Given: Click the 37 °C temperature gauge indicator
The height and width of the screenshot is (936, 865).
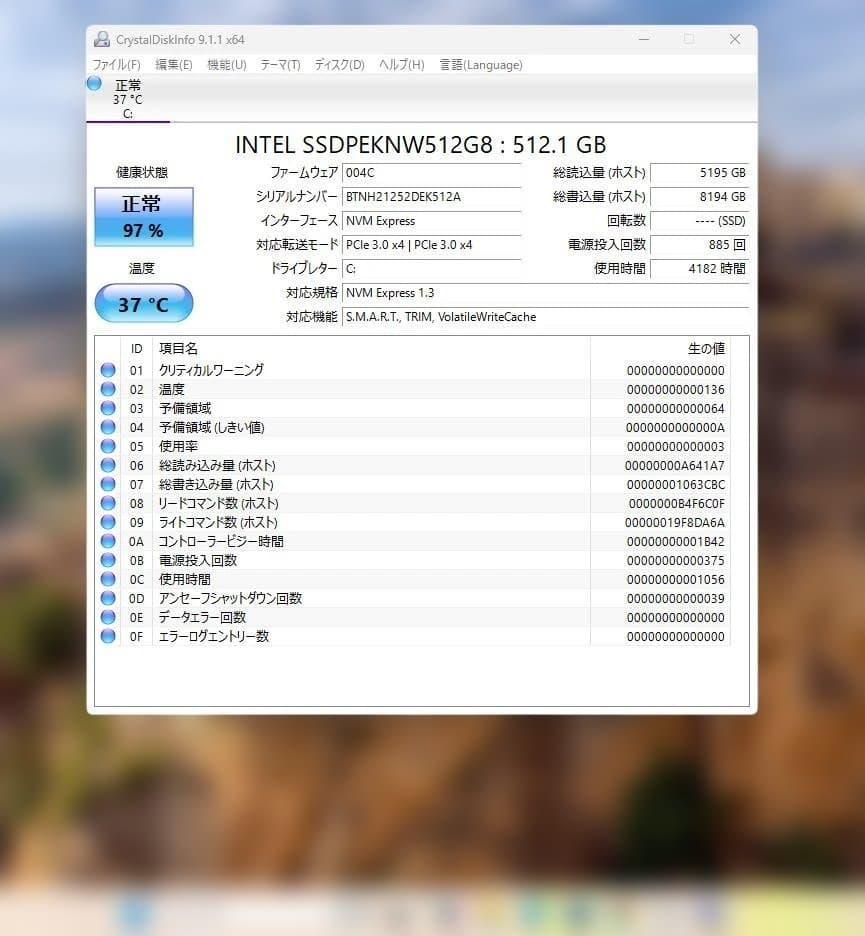Looking at the screenshot, I should [143, 303].
